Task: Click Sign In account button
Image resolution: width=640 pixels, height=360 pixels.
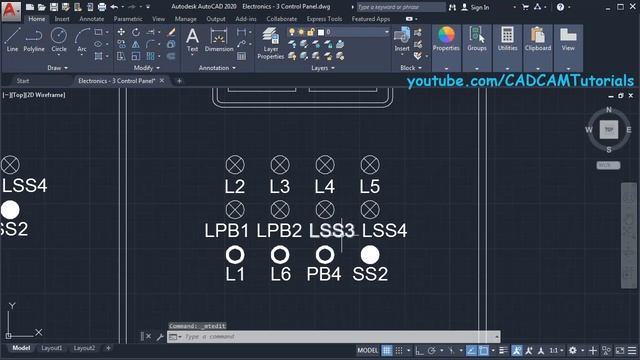Action: 475,7
